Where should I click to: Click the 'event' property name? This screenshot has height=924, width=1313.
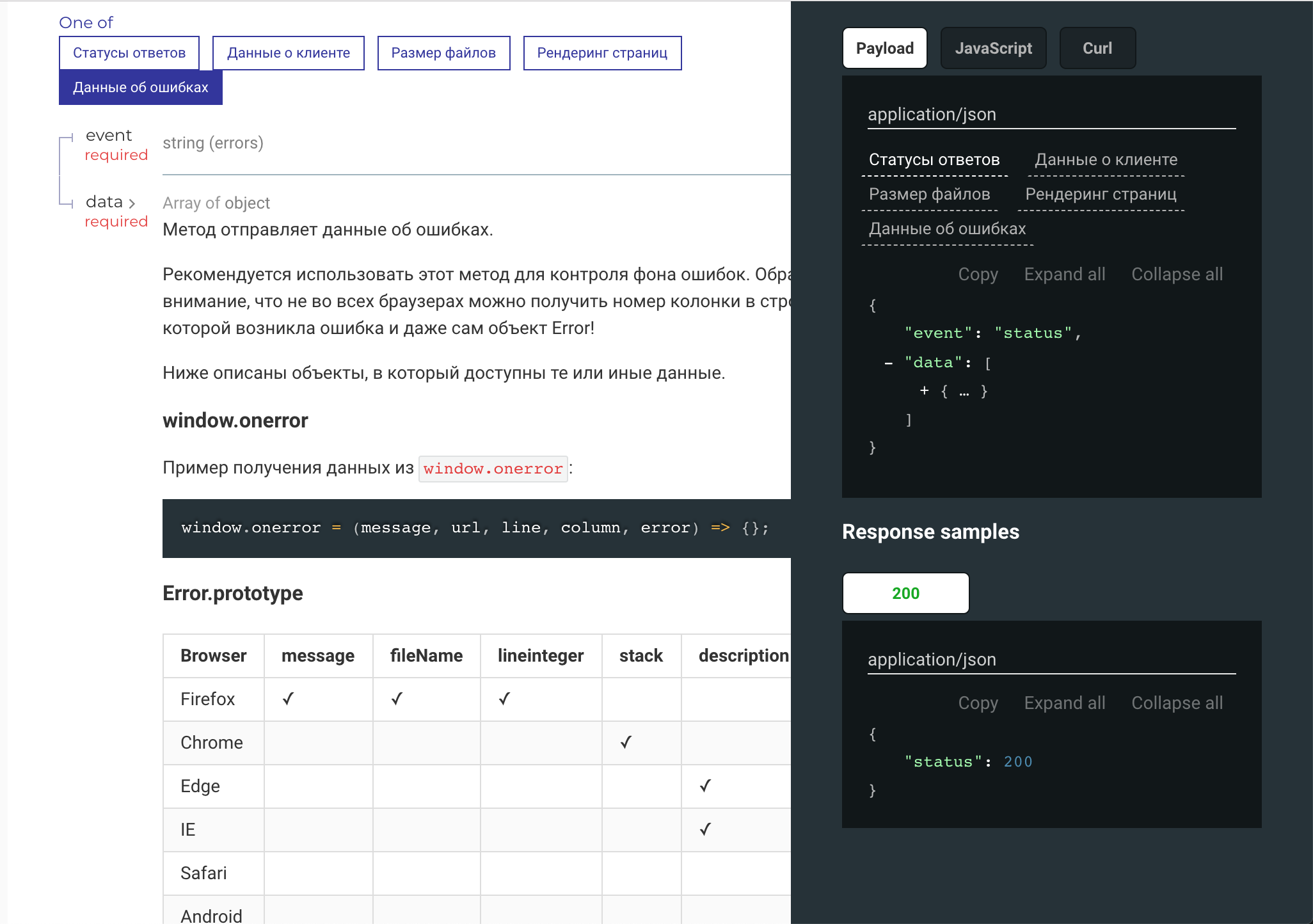(x=109, y=136)
